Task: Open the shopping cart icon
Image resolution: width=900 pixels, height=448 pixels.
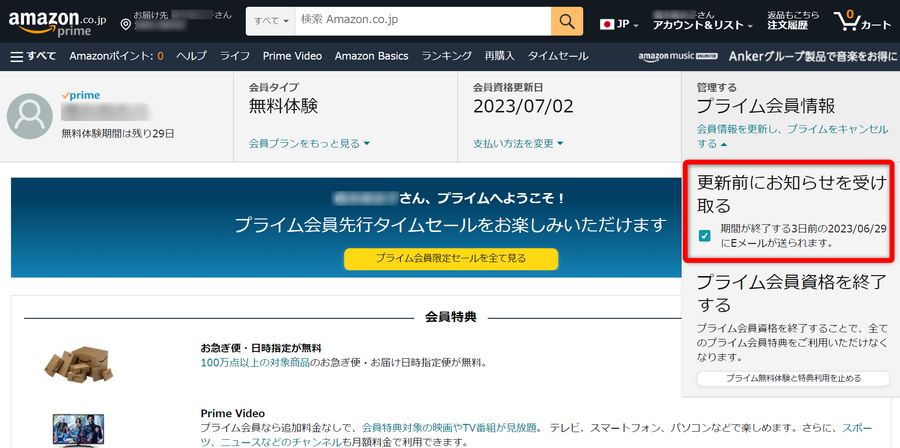Action: coord(845,21)
